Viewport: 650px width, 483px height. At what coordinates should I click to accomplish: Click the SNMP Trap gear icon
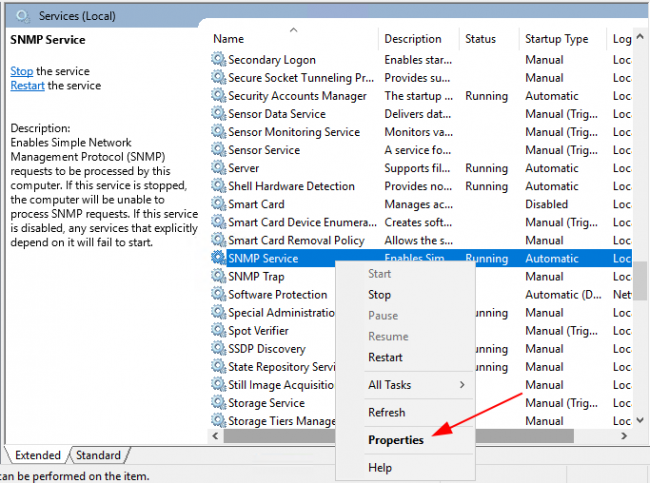pos(218,276)
